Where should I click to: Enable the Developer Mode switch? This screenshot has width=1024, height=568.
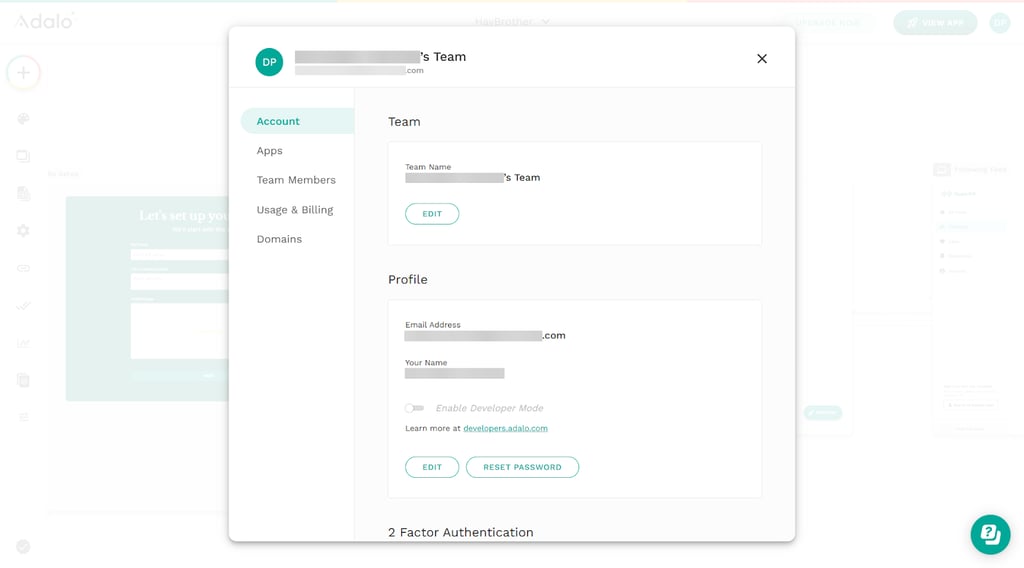(414, 408)
